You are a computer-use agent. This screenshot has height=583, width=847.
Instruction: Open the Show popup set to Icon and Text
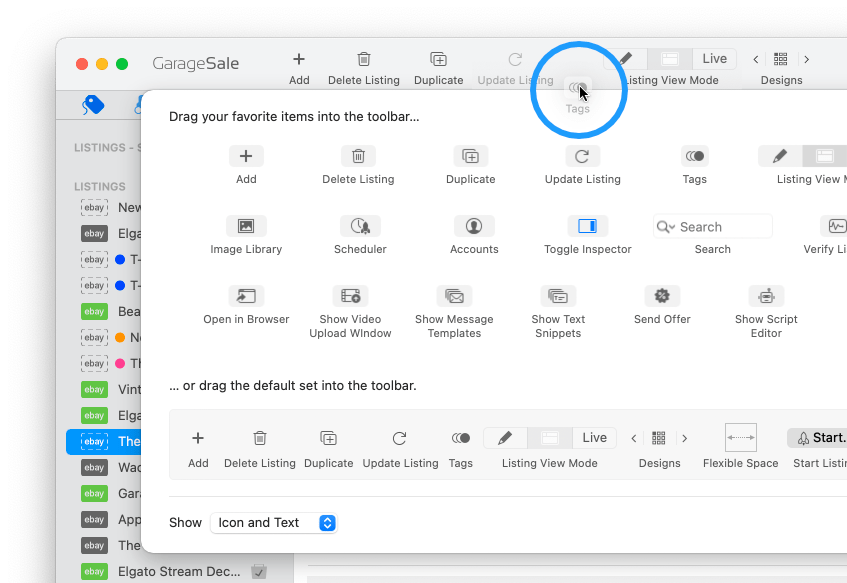pos(274,522)
